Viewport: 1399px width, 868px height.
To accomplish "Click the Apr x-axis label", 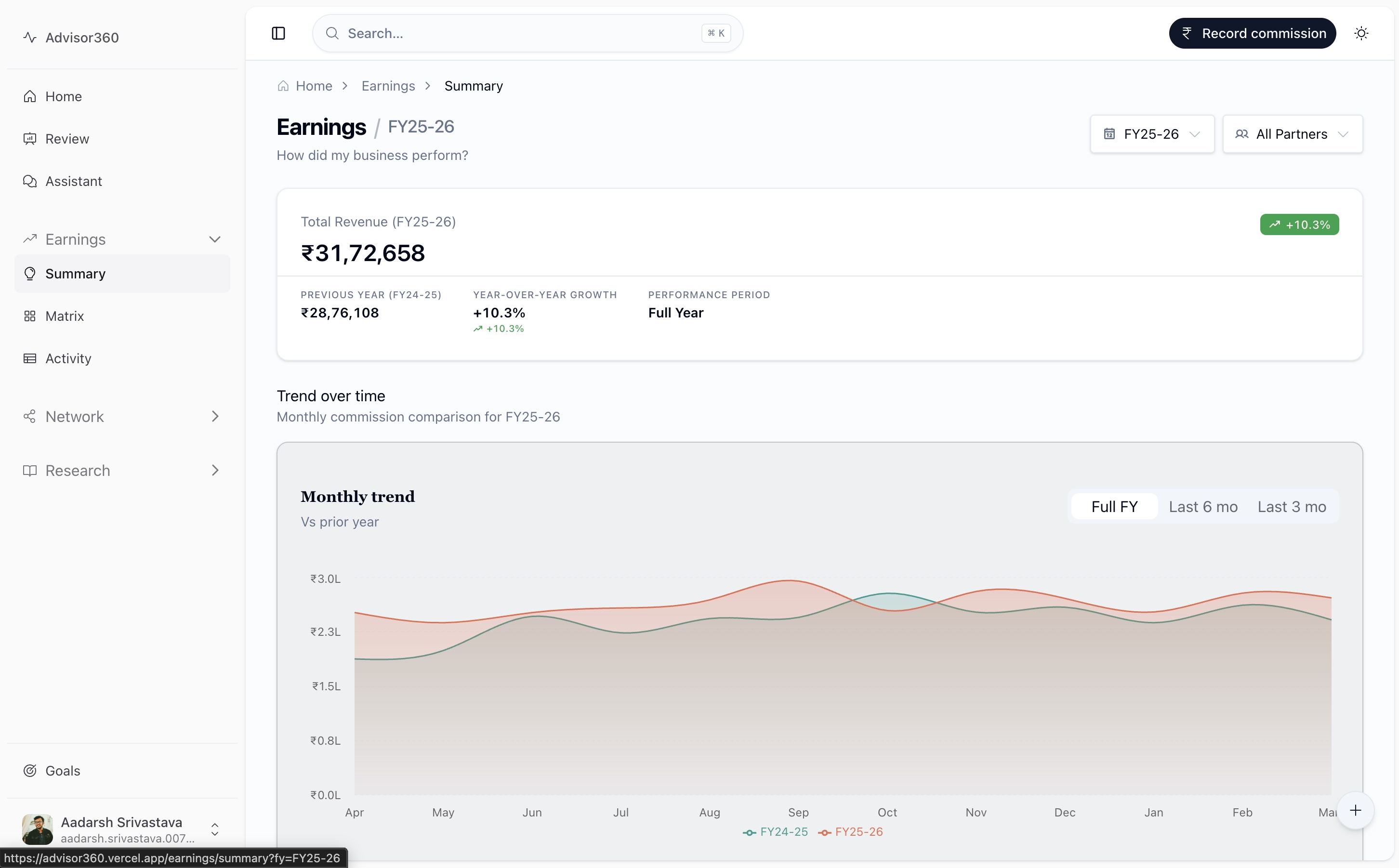I will [354, 812].
